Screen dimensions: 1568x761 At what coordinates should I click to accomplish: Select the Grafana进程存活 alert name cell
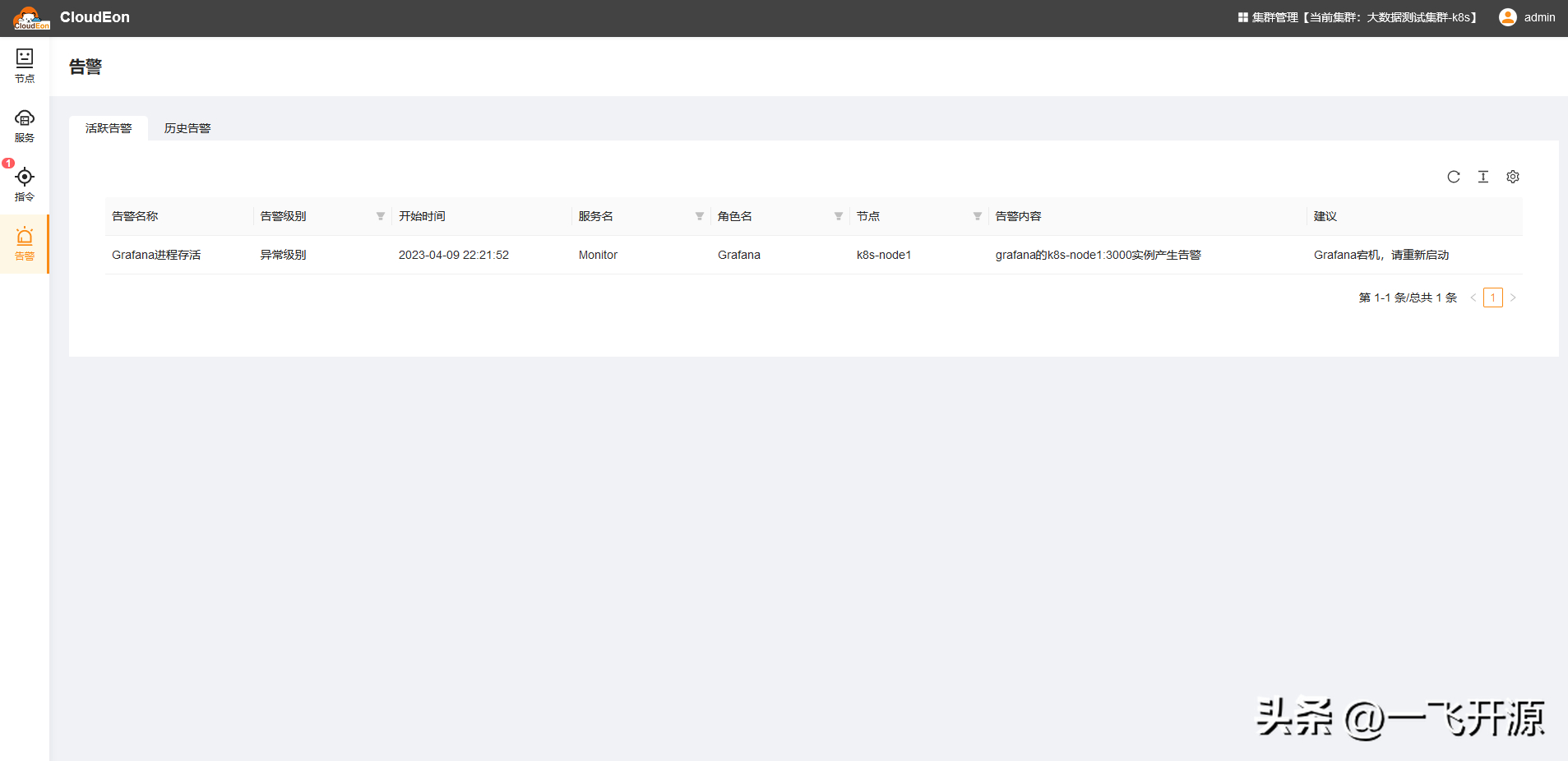point(156,255)
